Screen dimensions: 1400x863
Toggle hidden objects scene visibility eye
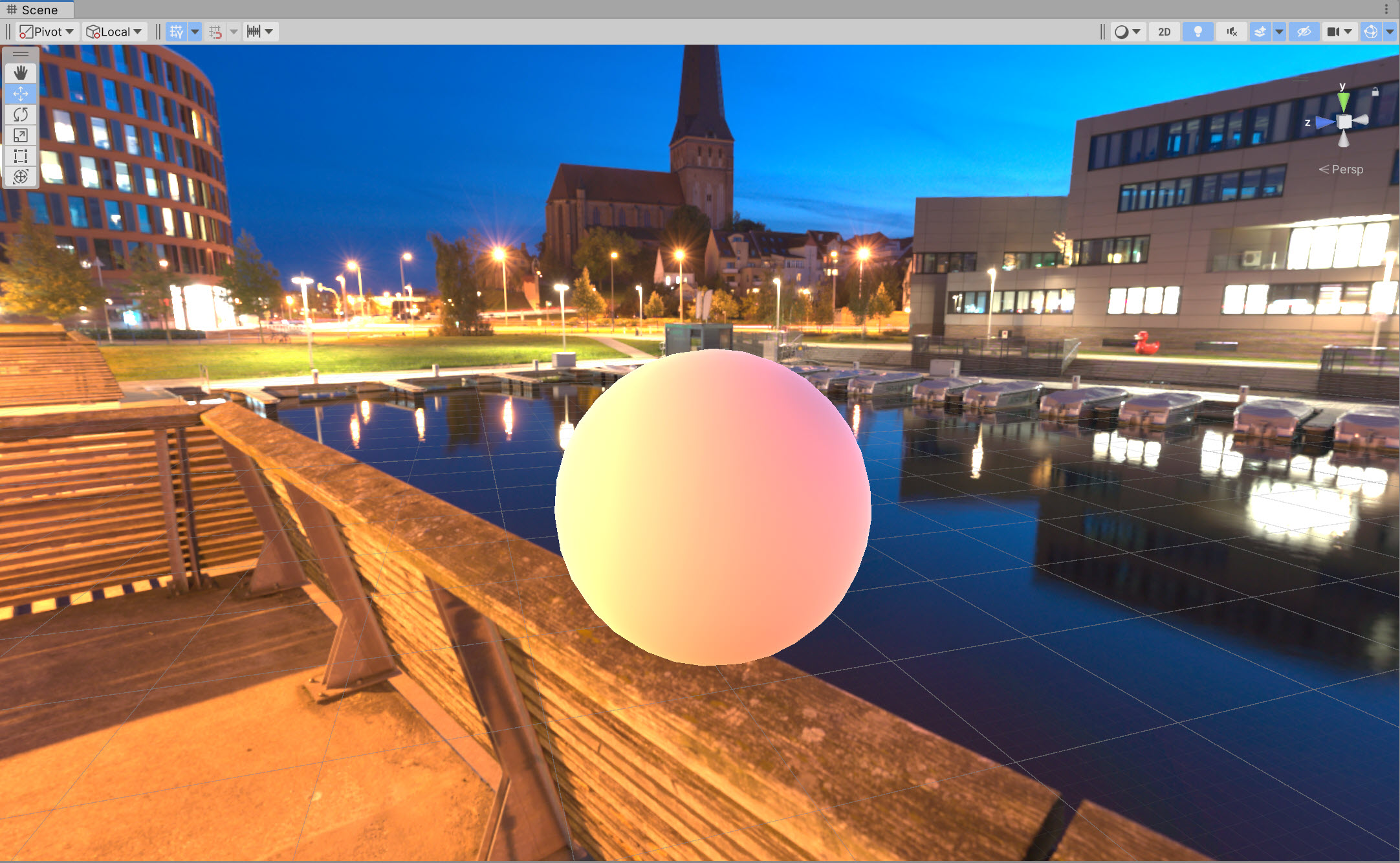click(x=1304, y=32)
